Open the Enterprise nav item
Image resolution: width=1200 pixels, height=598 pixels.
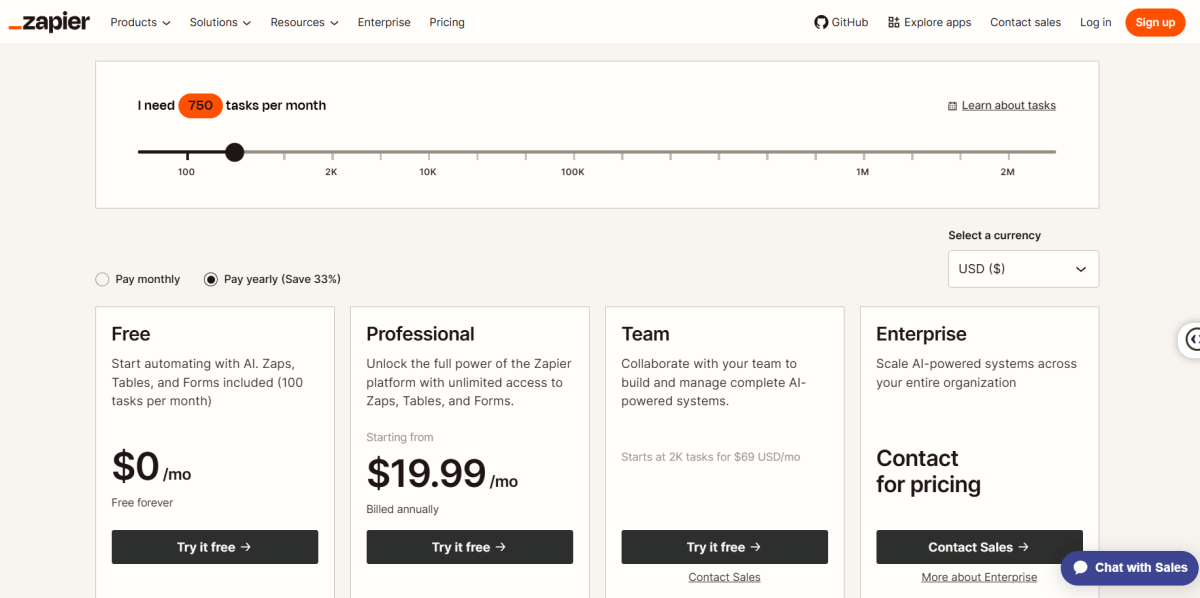click(384, 22)
